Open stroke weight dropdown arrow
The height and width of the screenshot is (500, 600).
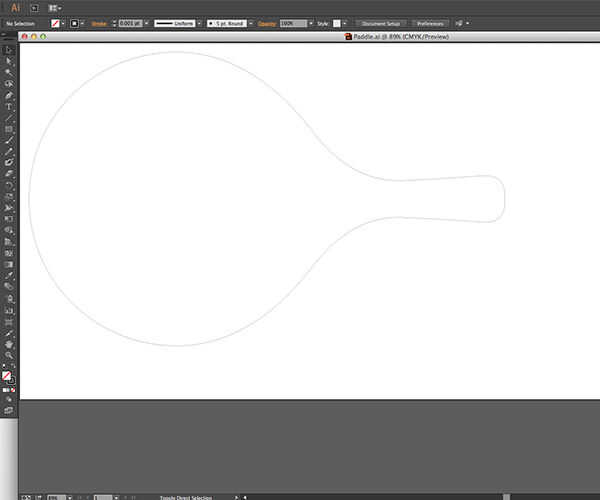(x=147, y=23)
